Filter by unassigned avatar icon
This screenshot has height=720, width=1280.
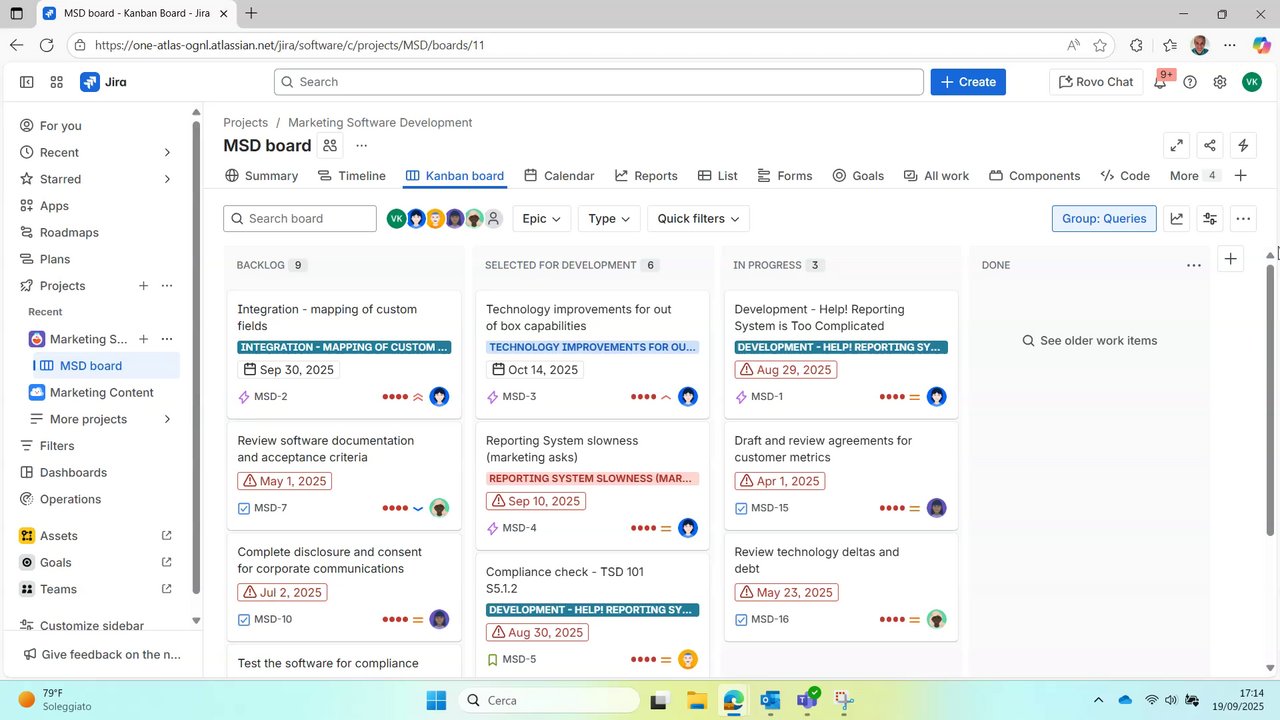pyautogui.click(x=493, y=219)
